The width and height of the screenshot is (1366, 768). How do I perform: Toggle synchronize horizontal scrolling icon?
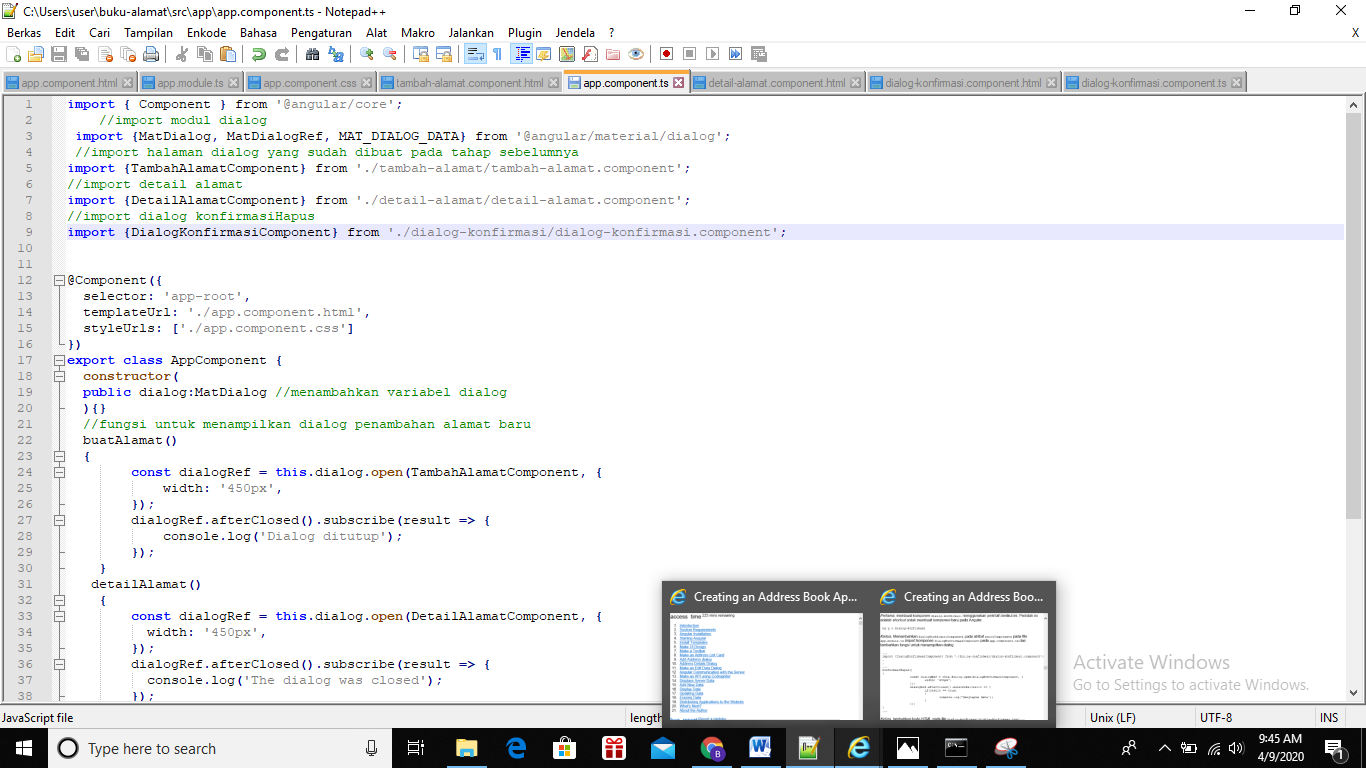[x=444, y=54]
